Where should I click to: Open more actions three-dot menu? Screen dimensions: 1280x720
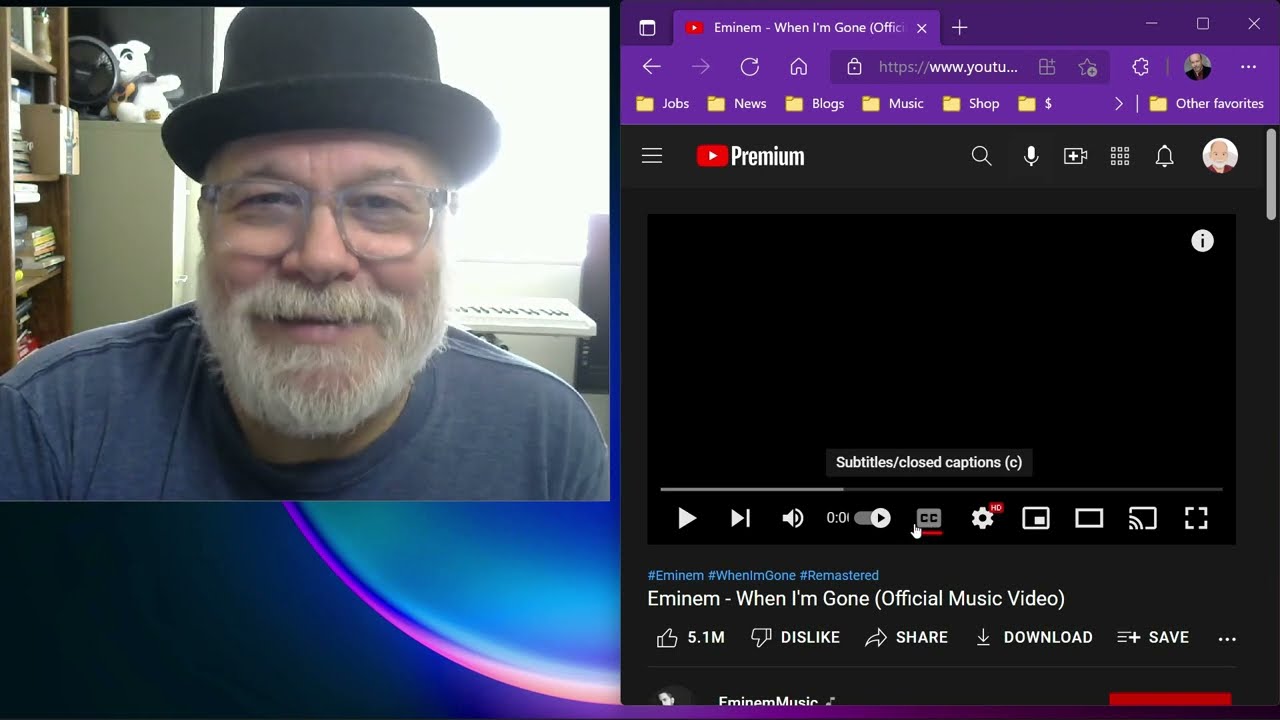coord(1227,638)
